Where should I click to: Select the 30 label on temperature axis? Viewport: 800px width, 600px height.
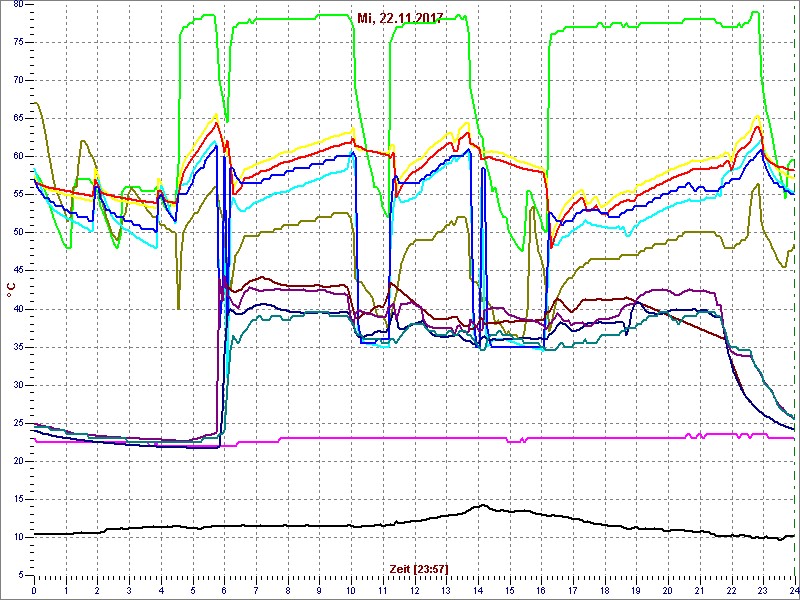pos(17,385)
